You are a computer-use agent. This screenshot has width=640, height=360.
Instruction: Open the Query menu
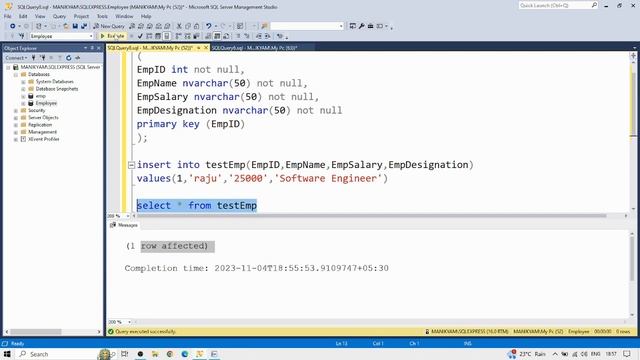59,16
